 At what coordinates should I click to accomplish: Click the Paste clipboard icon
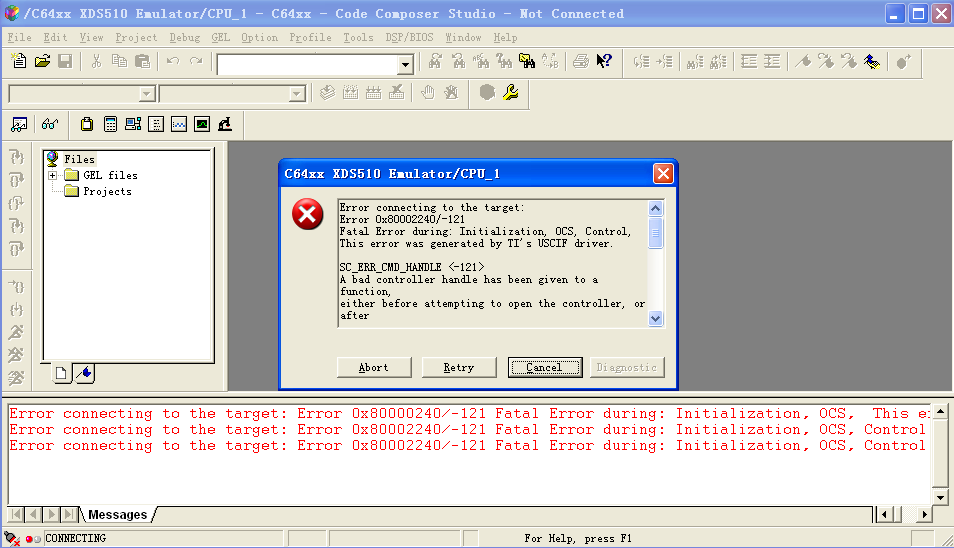tap(142, 61)
